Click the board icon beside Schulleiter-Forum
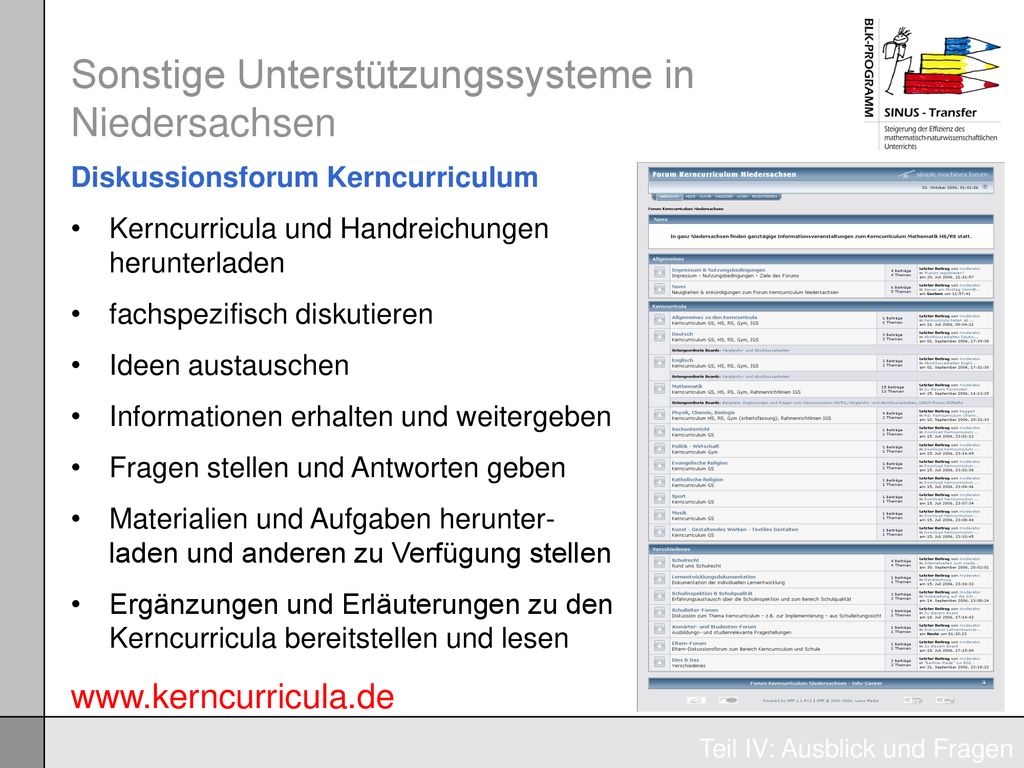The image size is (1024, 768). 660,613
